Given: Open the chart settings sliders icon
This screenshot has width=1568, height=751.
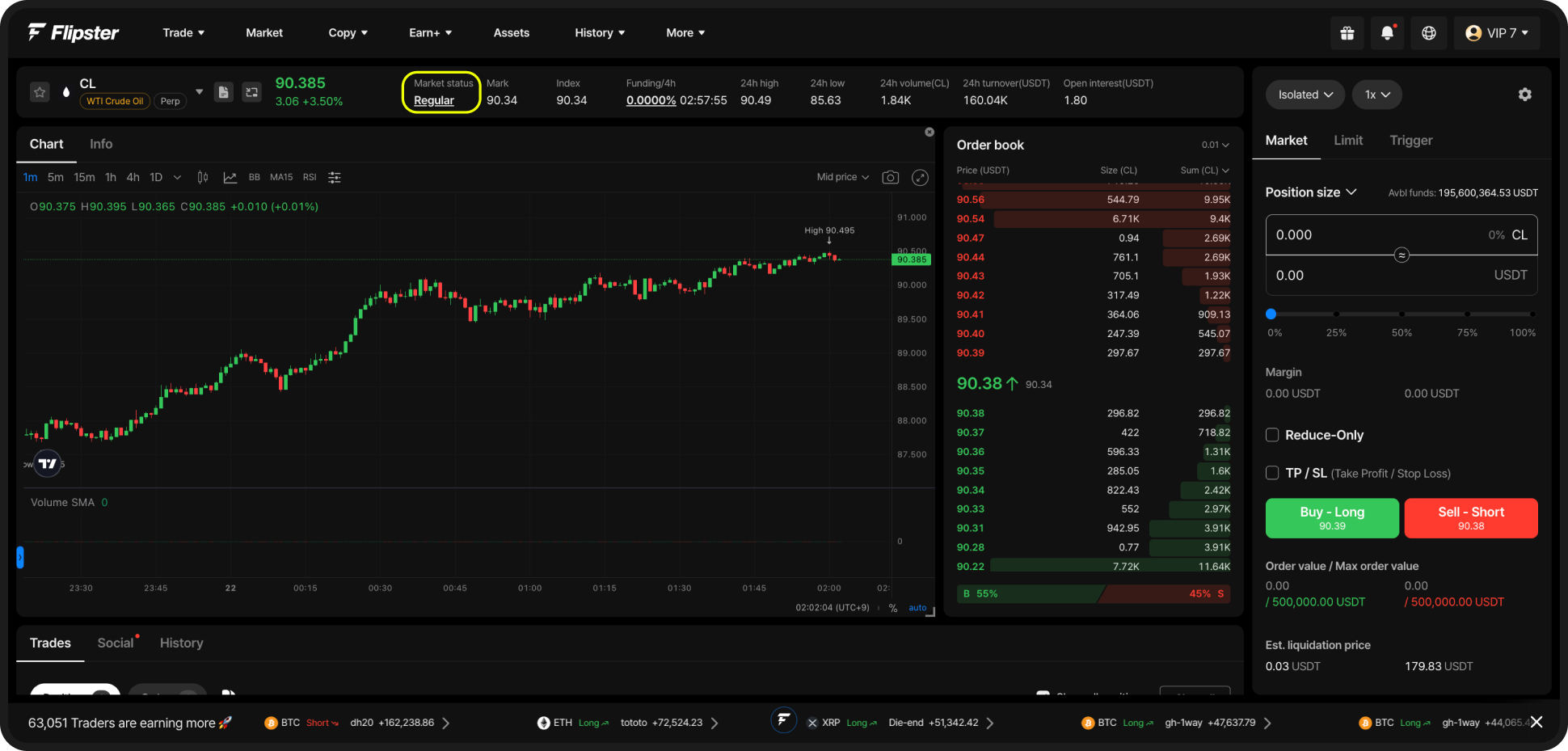Looking at the screenshot, I should [x=335, y=177].
